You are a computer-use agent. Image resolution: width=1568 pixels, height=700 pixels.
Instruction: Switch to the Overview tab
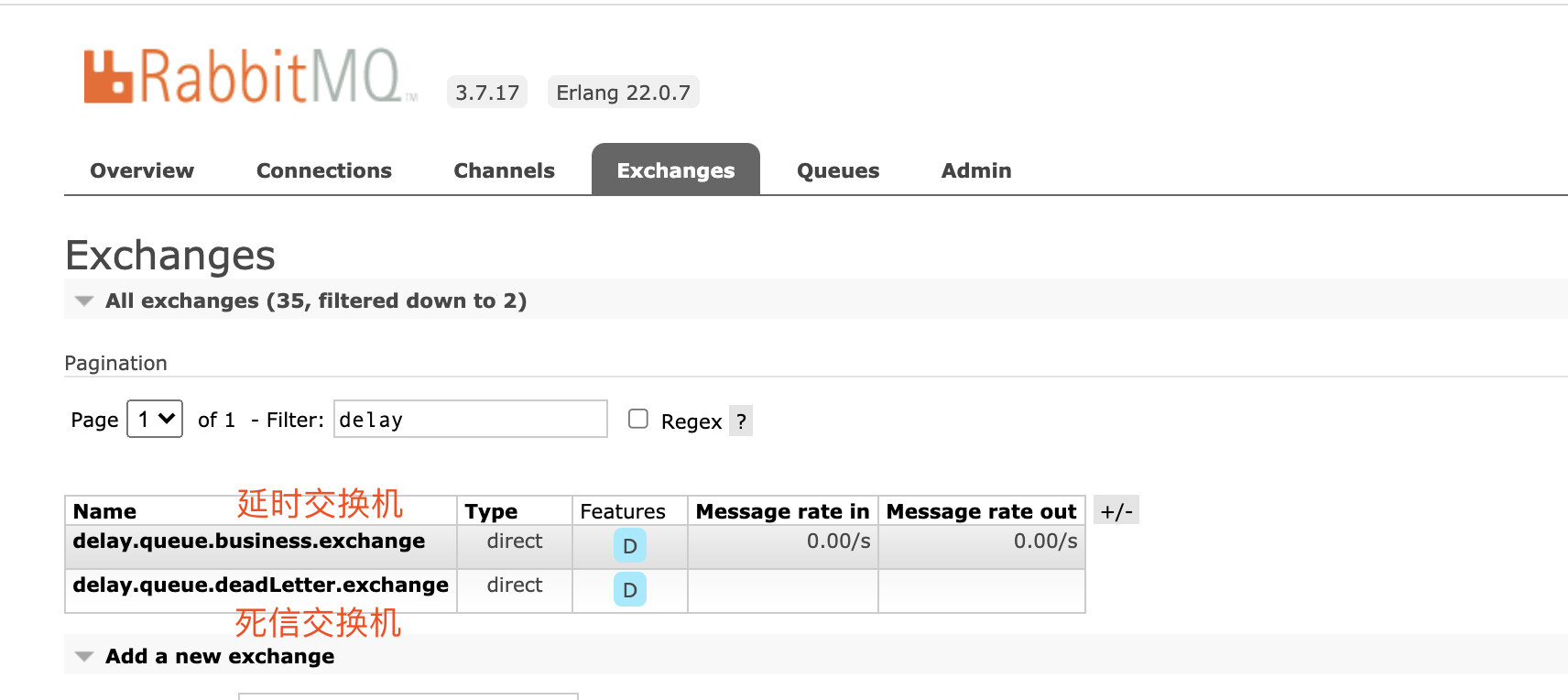pyautogui.click(x=142, y=170)
